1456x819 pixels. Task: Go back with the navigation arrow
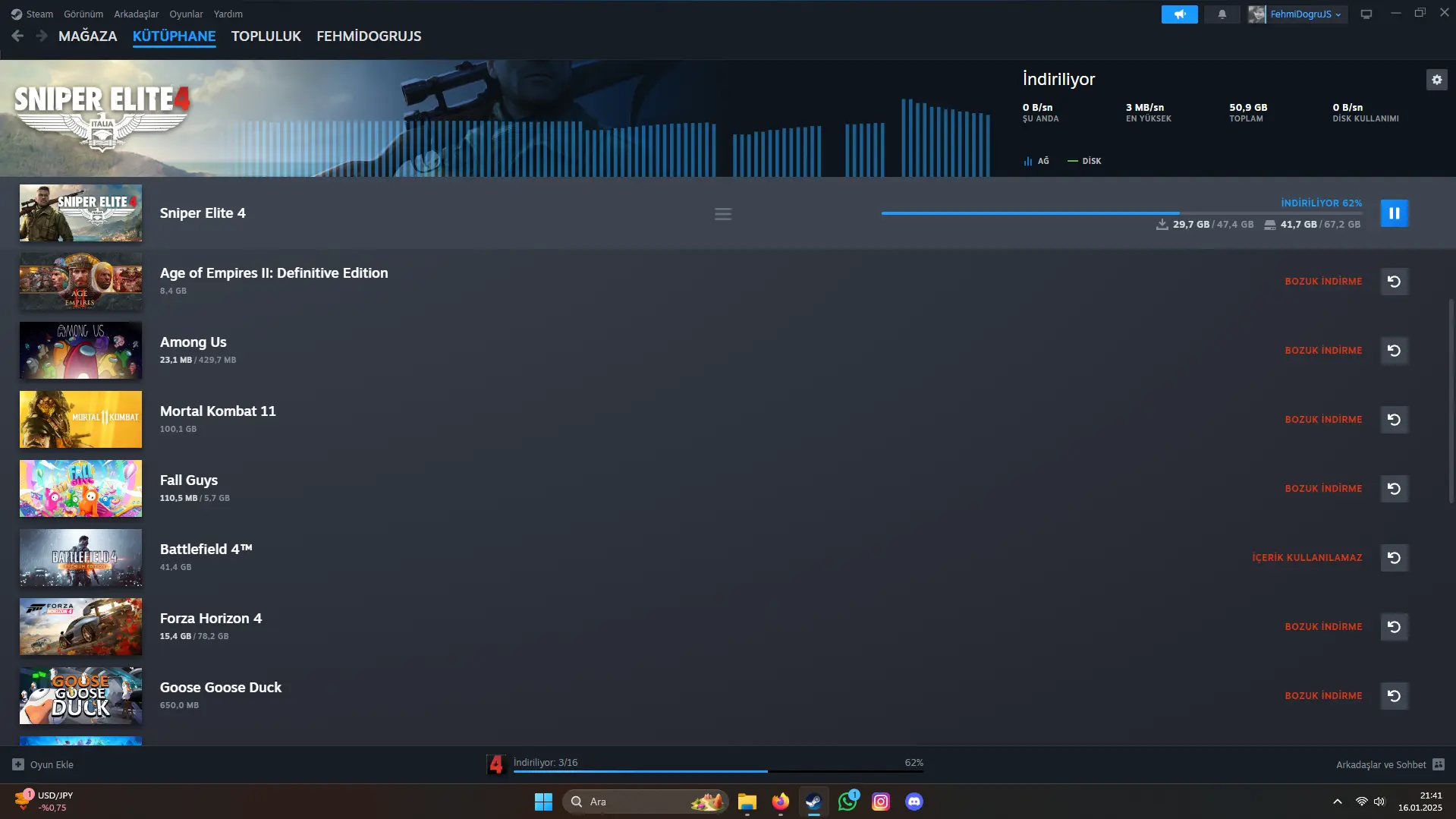click(17, 36)
